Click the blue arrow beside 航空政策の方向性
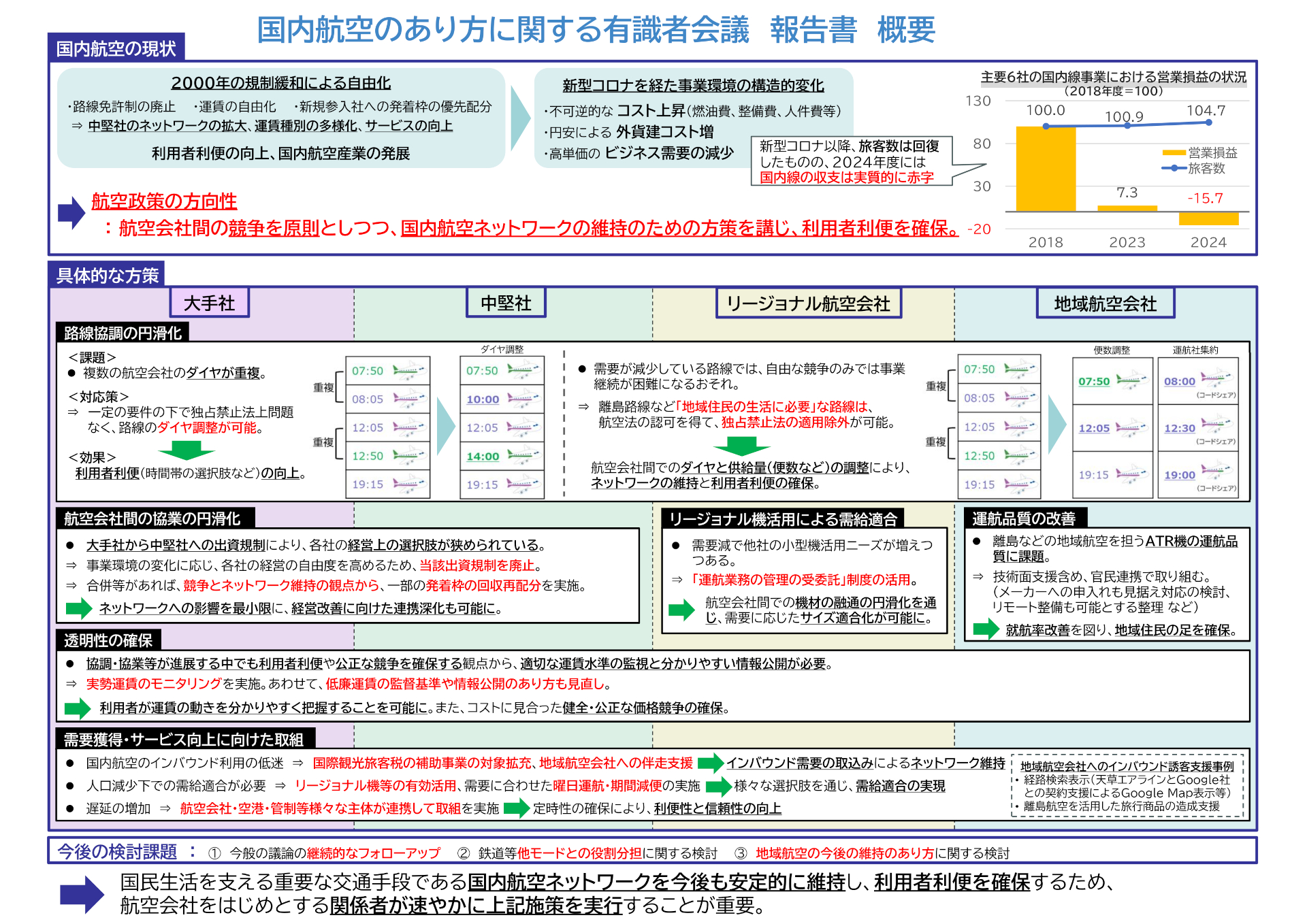 71,213
